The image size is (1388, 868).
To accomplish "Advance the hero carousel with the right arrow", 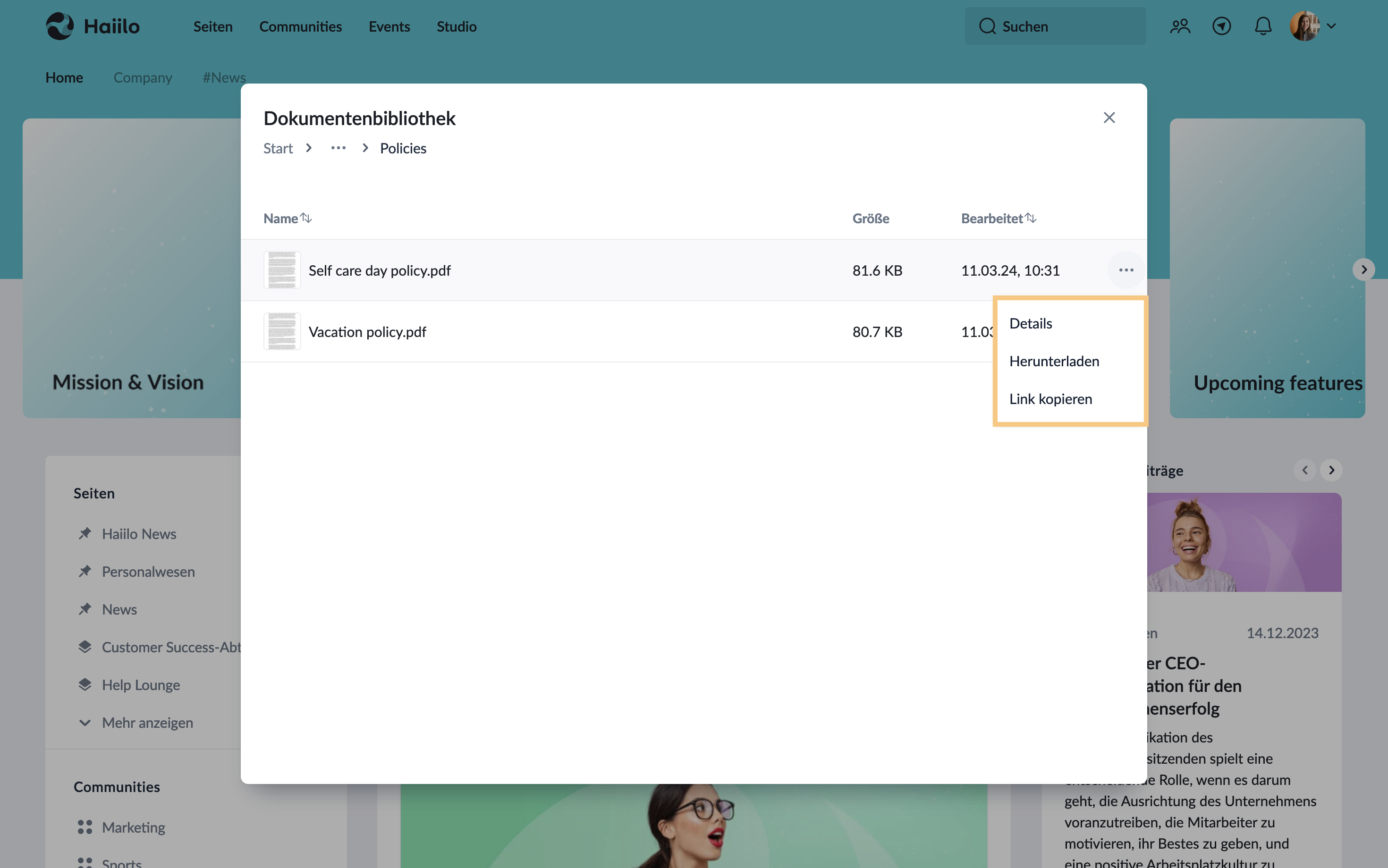I will coord(1364,269).
